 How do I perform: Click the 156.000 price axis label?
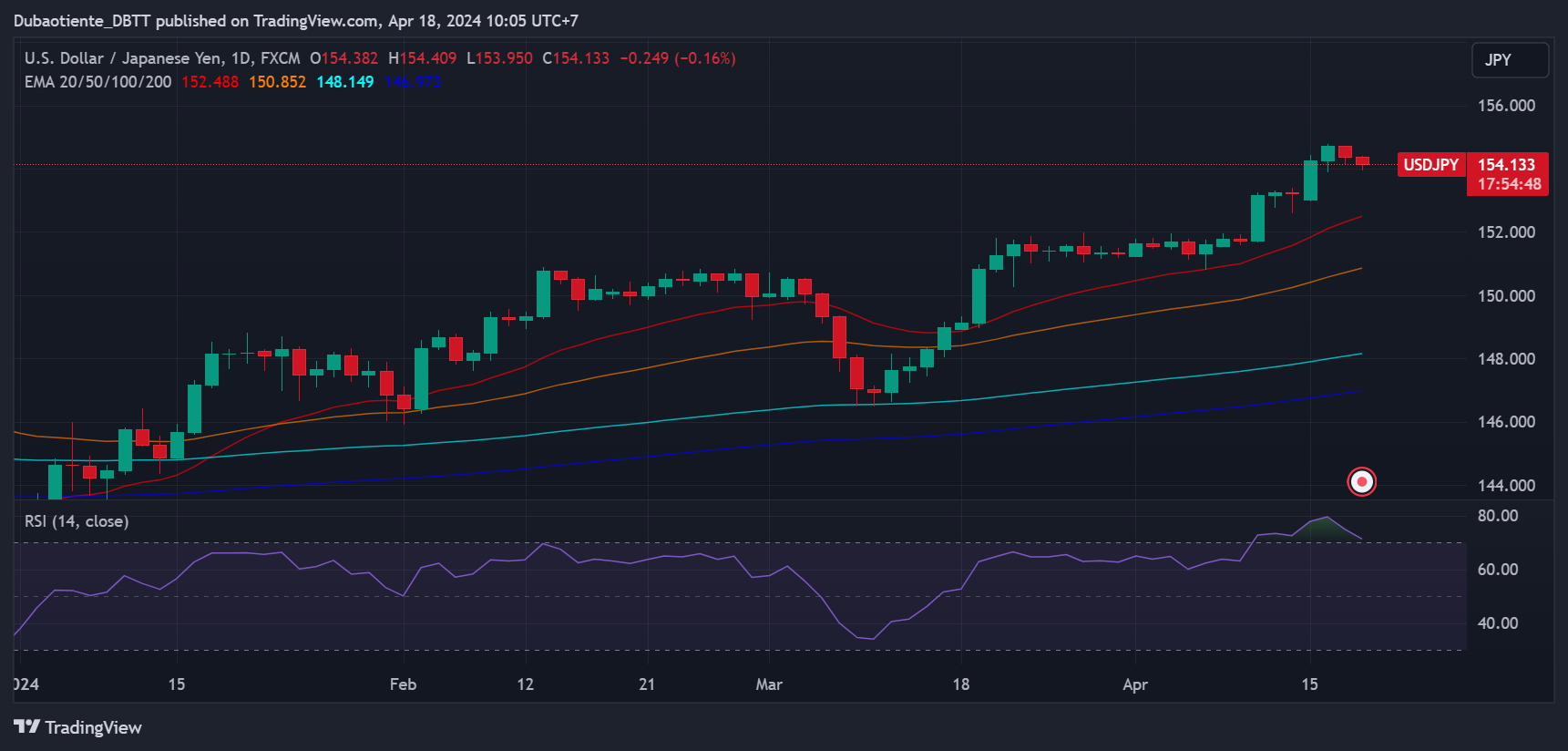(x=1506, y=106)
